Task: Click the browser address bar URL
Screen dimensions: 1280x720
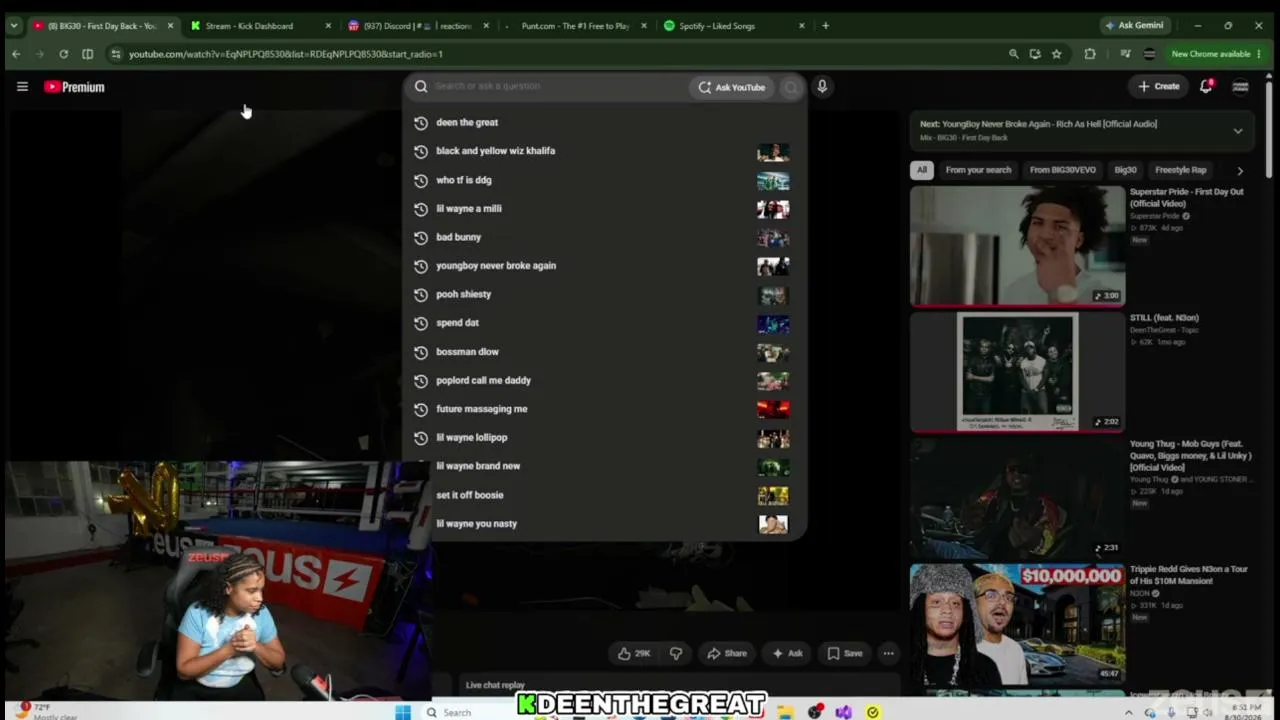Action: click(x=285, y=54)
